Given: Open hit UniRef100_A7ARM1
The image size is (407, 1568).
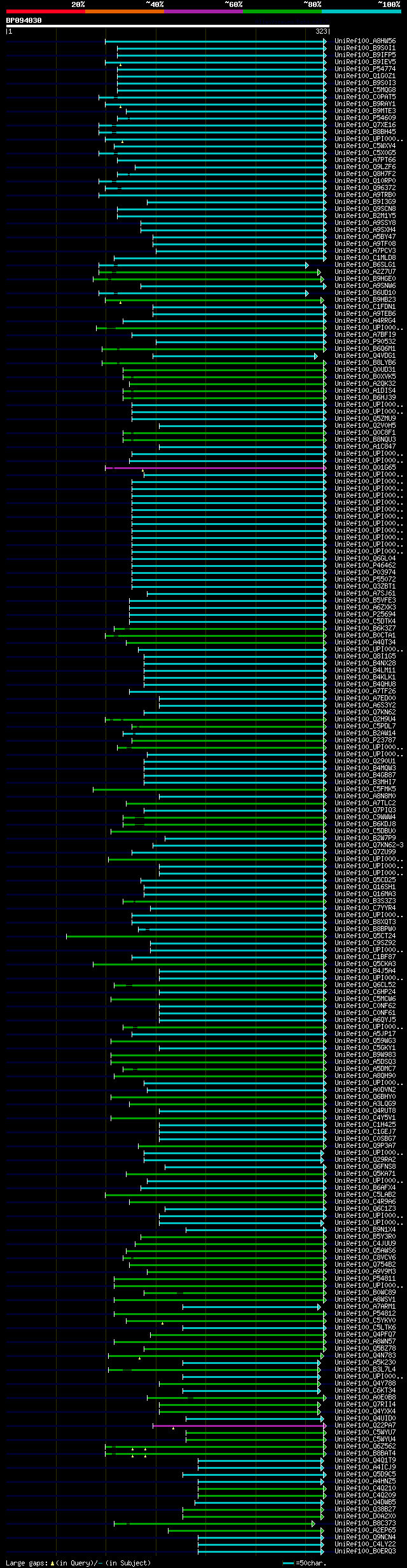Looking at the screenshot, I should coord(365,1307).
